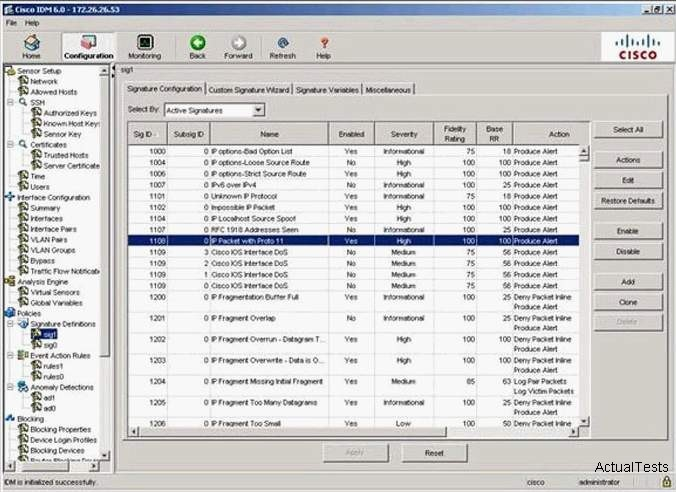Refresh the view with Refresh icon

[x=283, y=43]
